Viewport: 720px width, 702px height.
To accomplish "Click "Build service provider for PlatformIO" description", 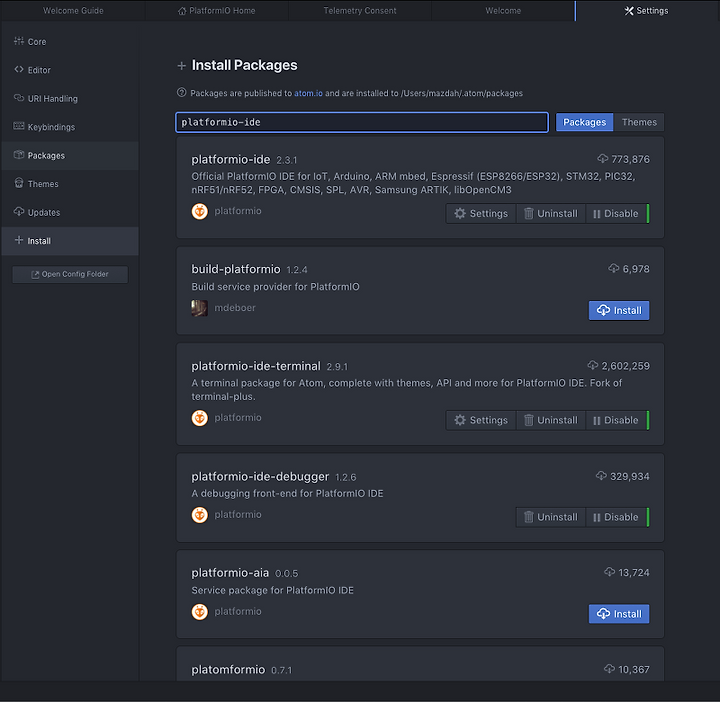I will (276, 287).
